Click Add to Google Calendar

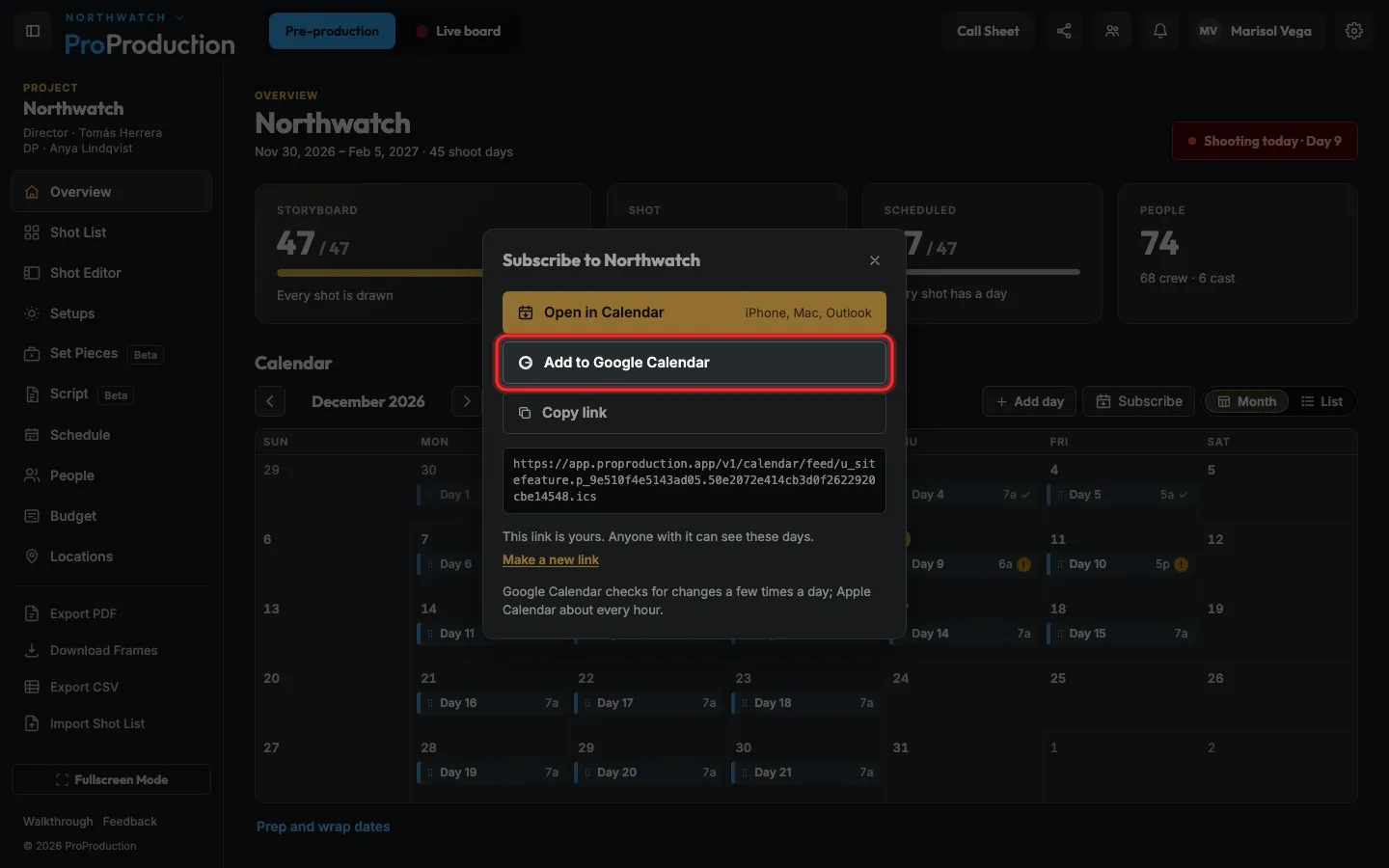(694, 363)
